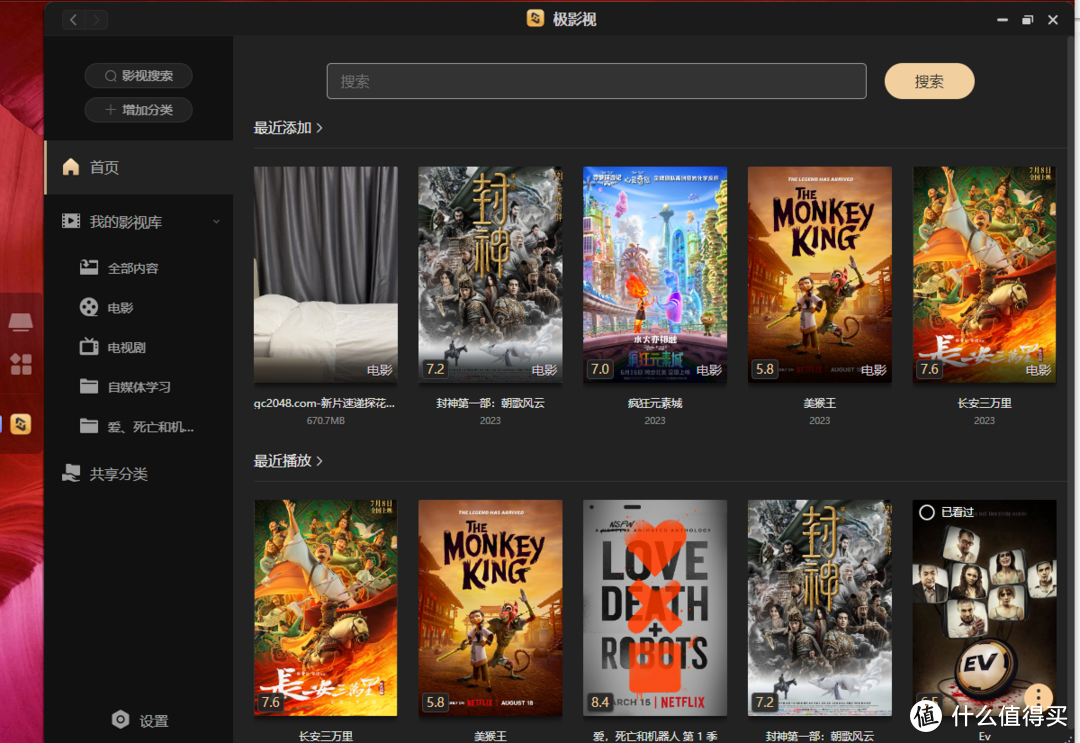Click the back navigation arrow in title bar
Image resolution: width=1080 pixels, height=743 pixels.
pos(74,20)
